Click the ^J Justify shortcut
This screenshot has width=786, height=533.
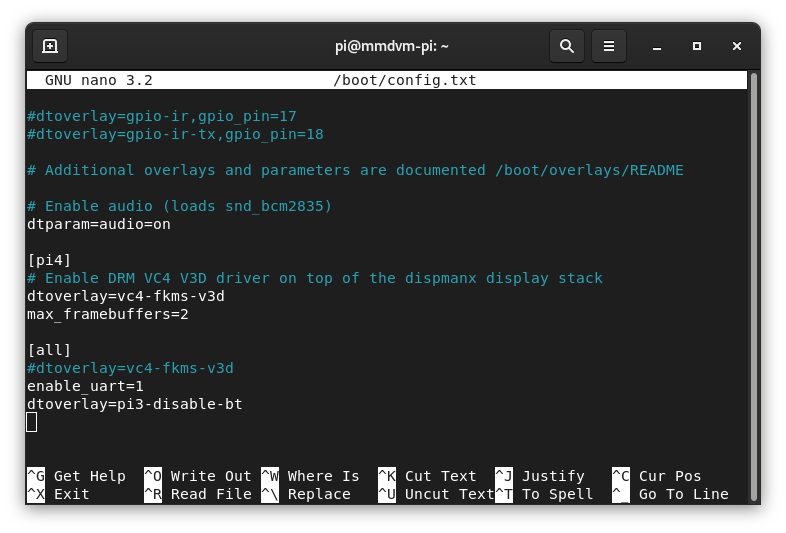pyautogui.click(x=540, y=476)
